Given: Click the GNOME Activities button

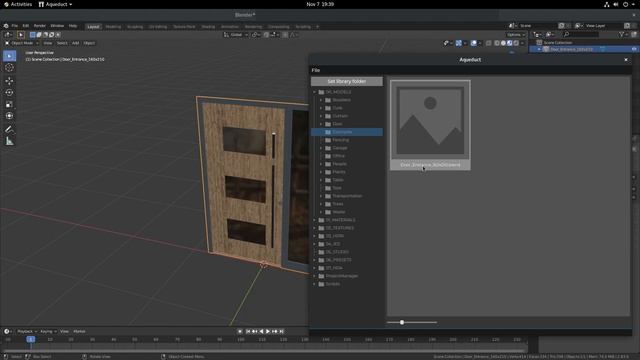Looking at the screenshot, I should click(18, 4).
